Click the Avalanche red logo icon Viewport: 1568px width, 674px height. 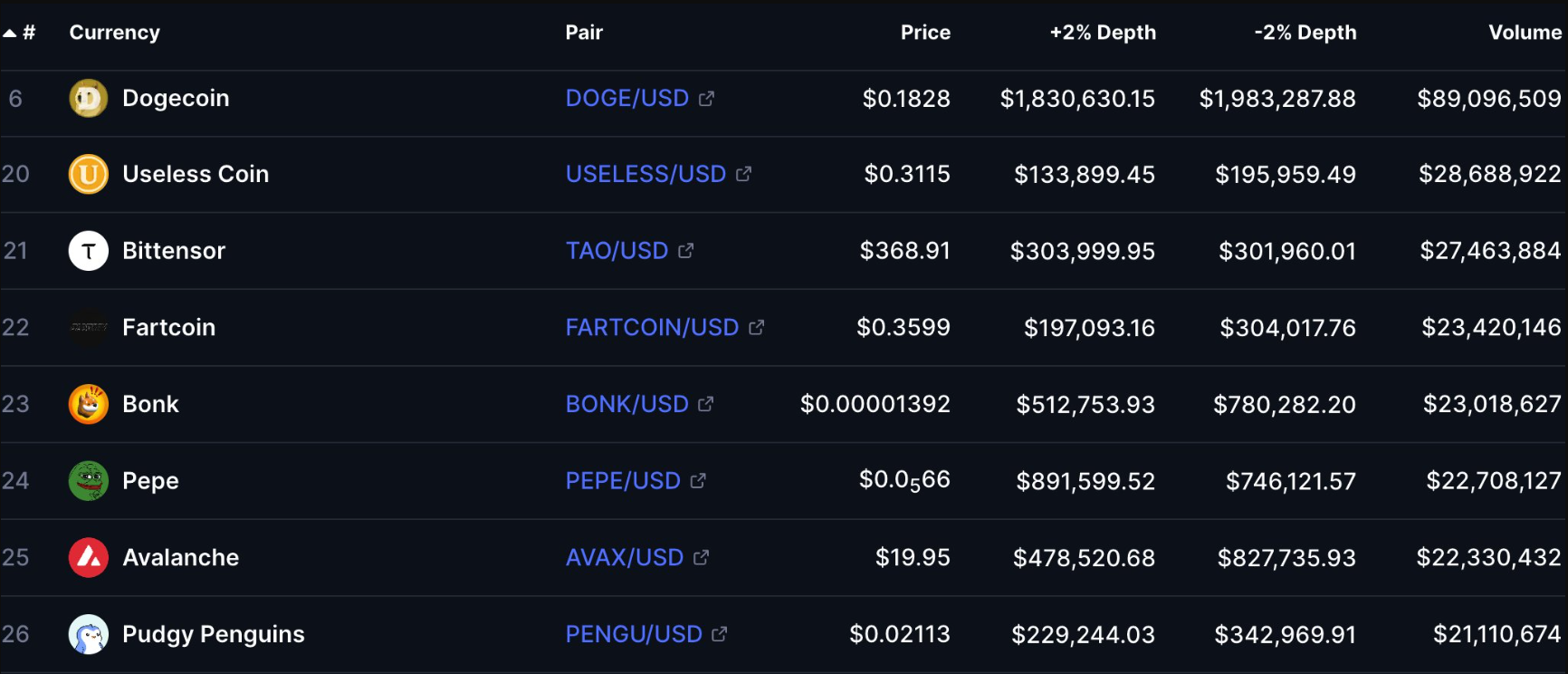[89, 557]
